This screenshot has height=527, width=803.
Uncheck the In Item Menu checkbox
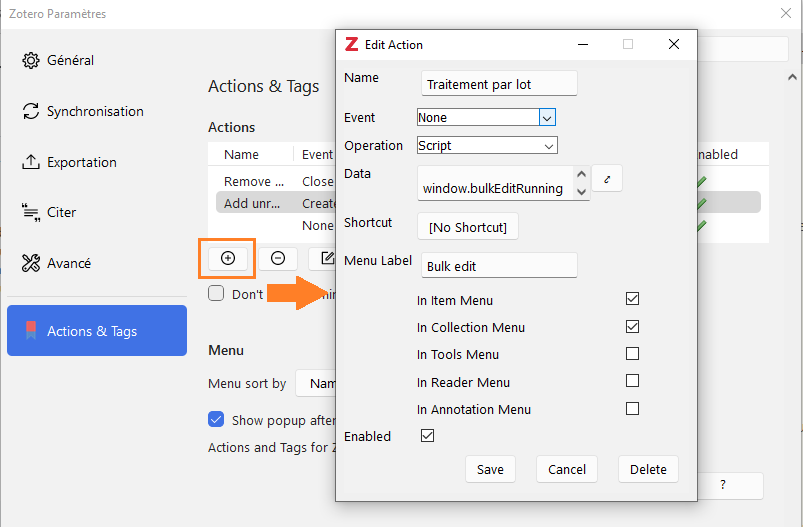click(x=632, y=299)
